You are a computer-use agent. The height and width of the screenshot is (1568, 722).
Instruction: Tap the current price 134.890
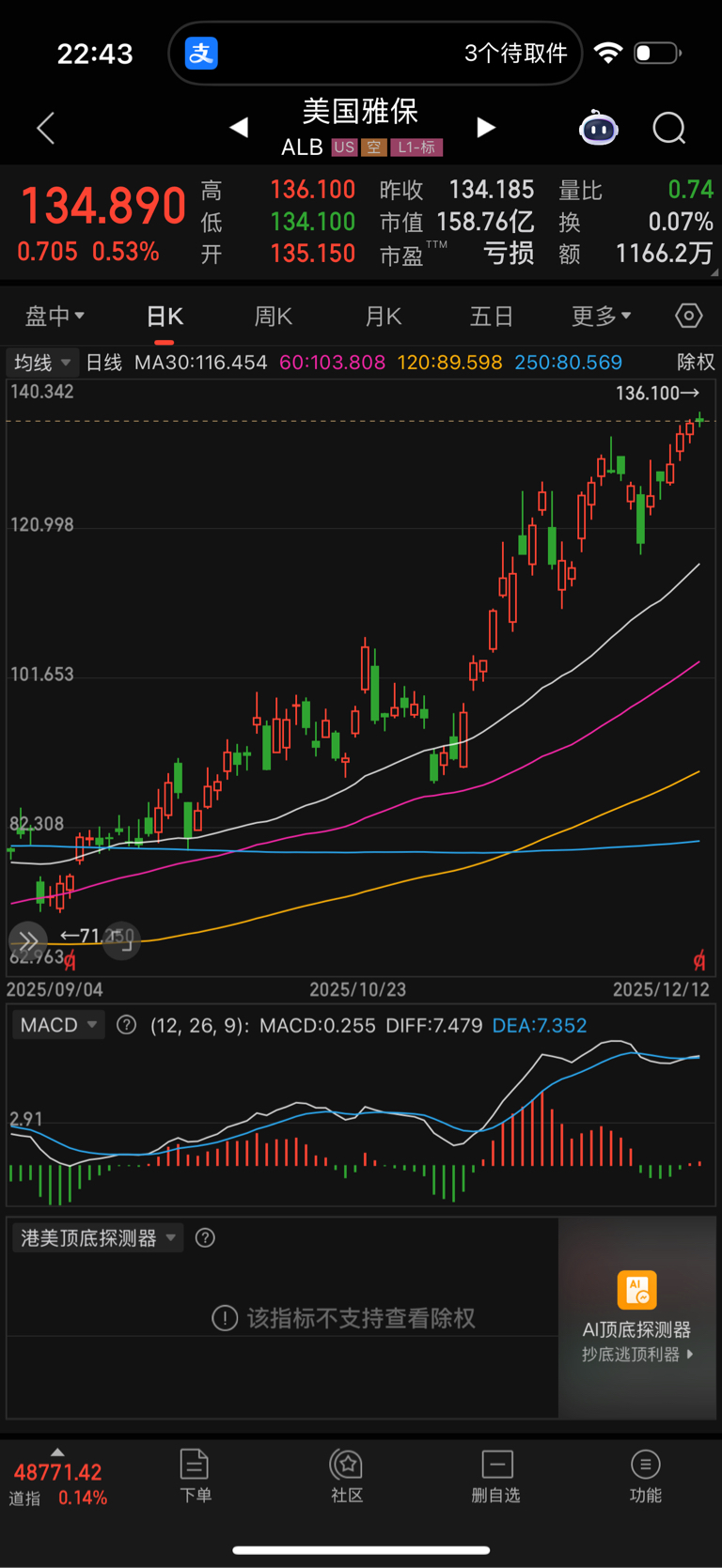coord(103,207)
